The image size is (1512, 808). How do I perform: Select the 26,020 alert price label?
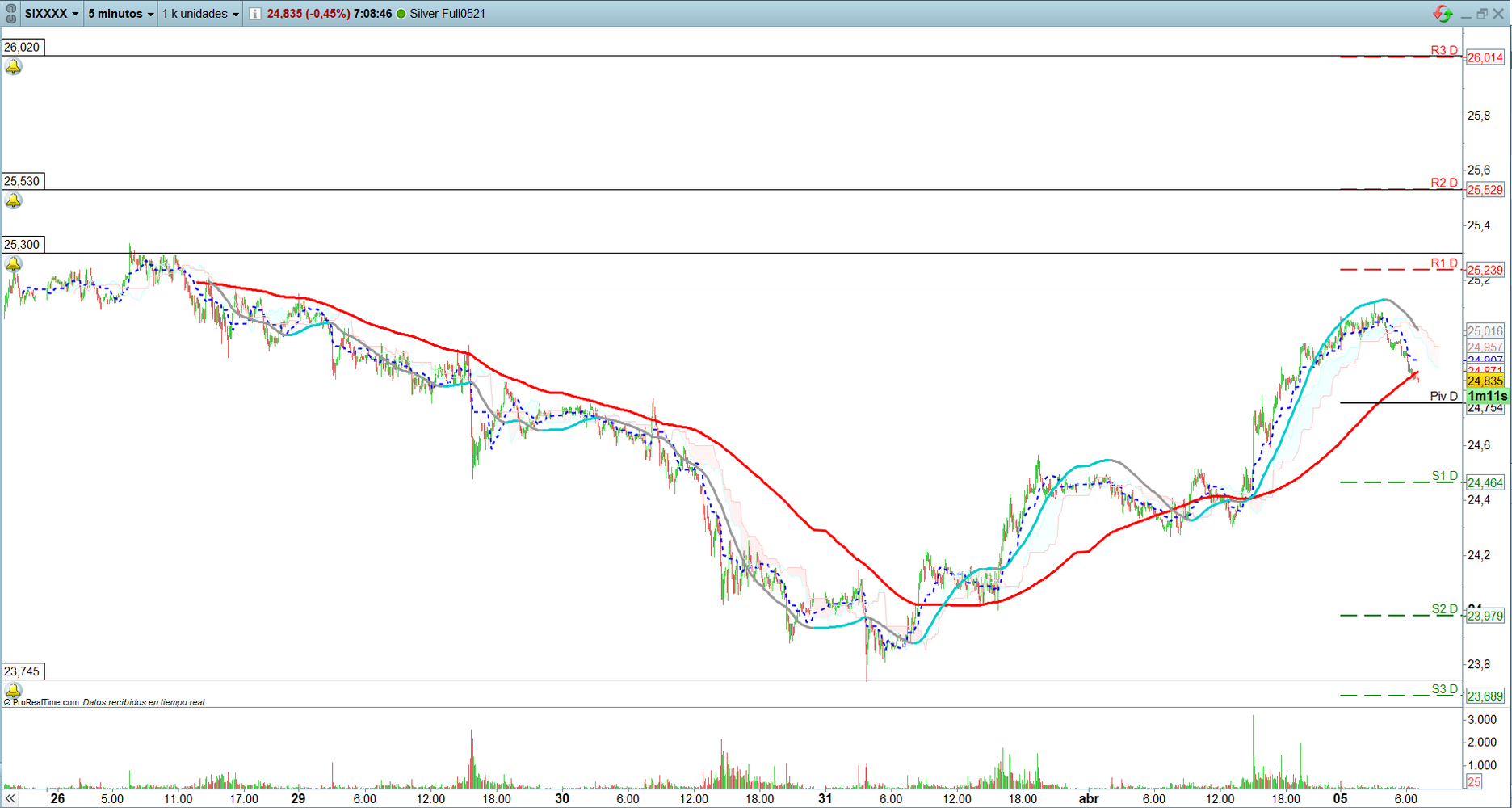pyautogui.click(x=22, y=48)
